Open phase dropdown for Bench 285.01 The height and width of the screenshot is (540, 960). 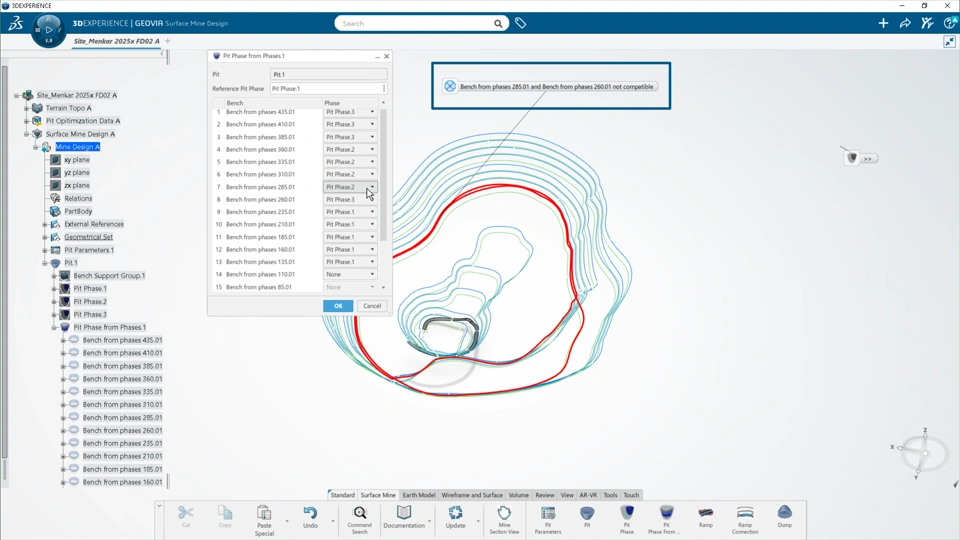point(372,187)
